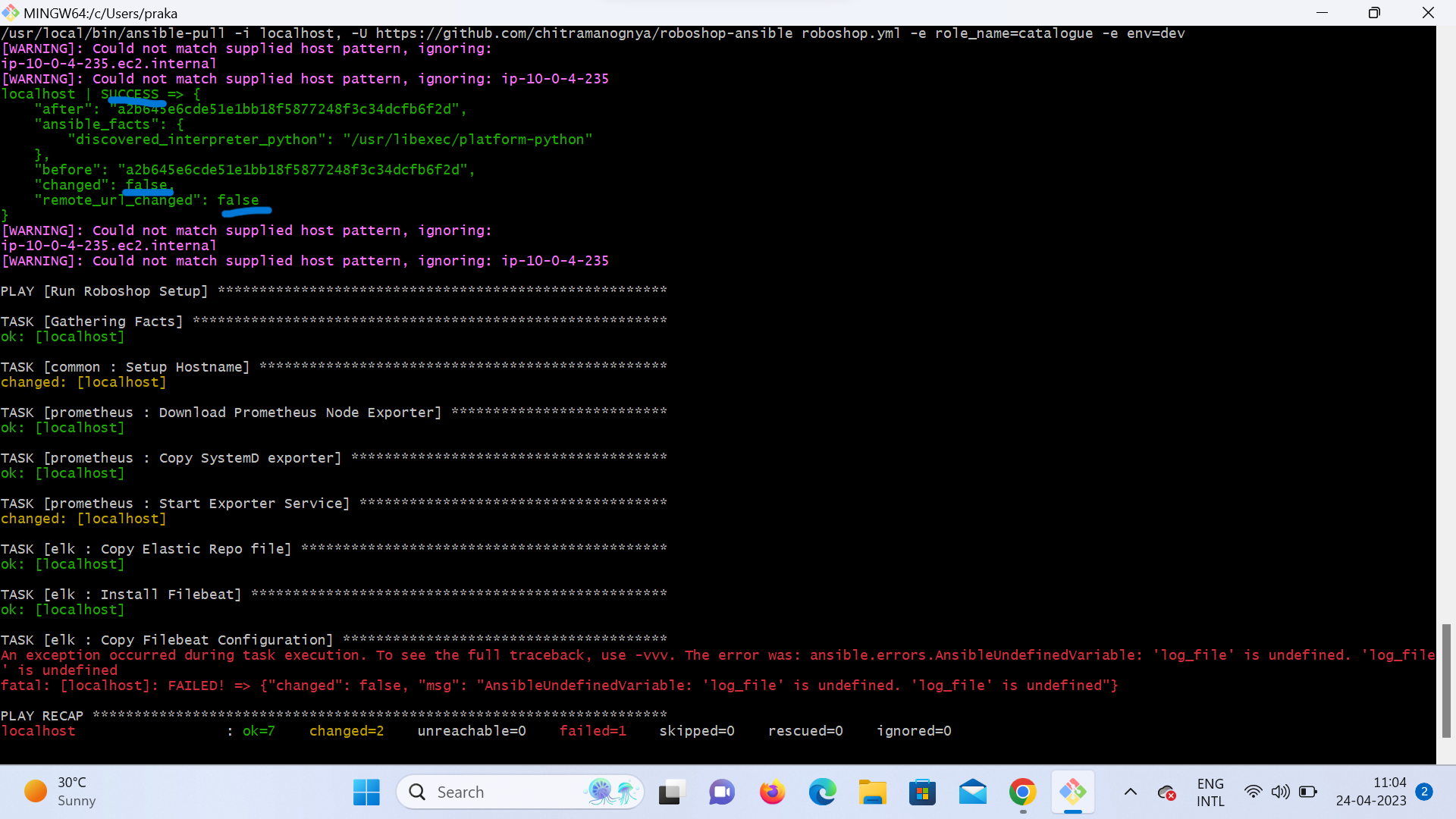Click the 'PLAY [Run Roboshop Setup]' line
This screenshot has height=819, width=1456.
tap(334, 291)
